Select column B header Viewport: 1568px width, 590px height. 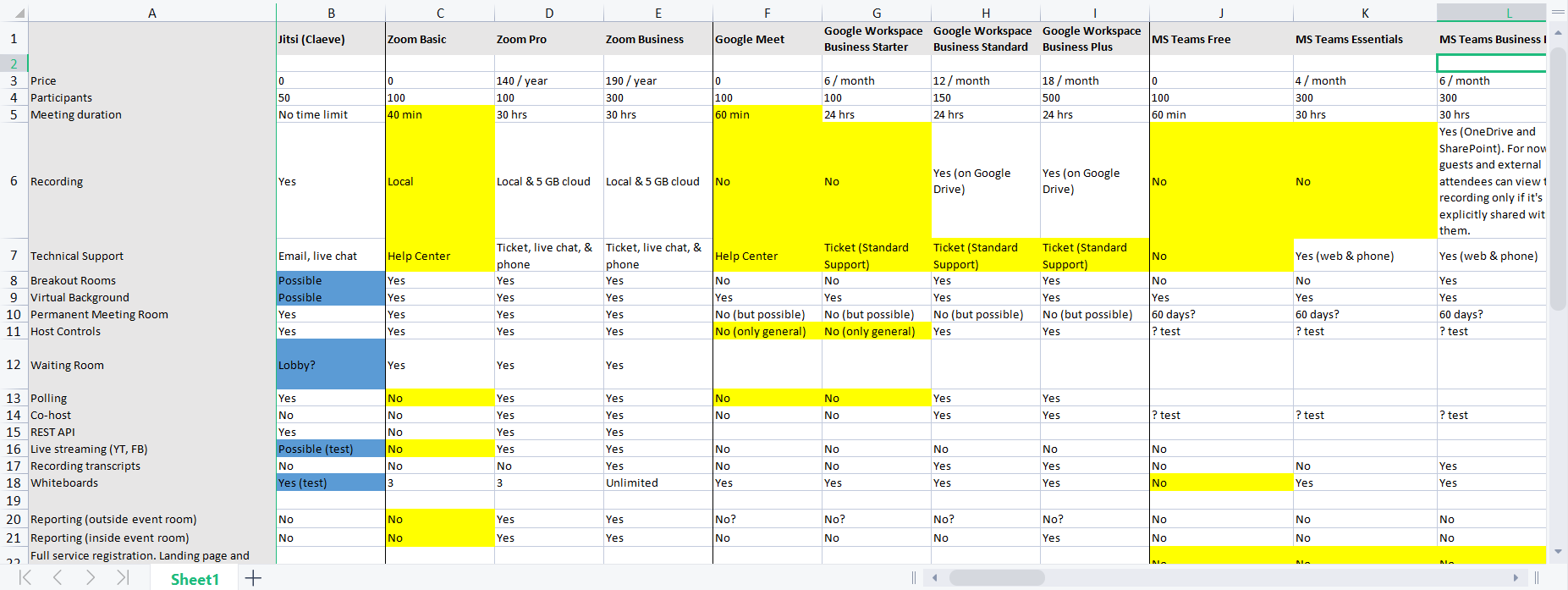click(331, 13)
